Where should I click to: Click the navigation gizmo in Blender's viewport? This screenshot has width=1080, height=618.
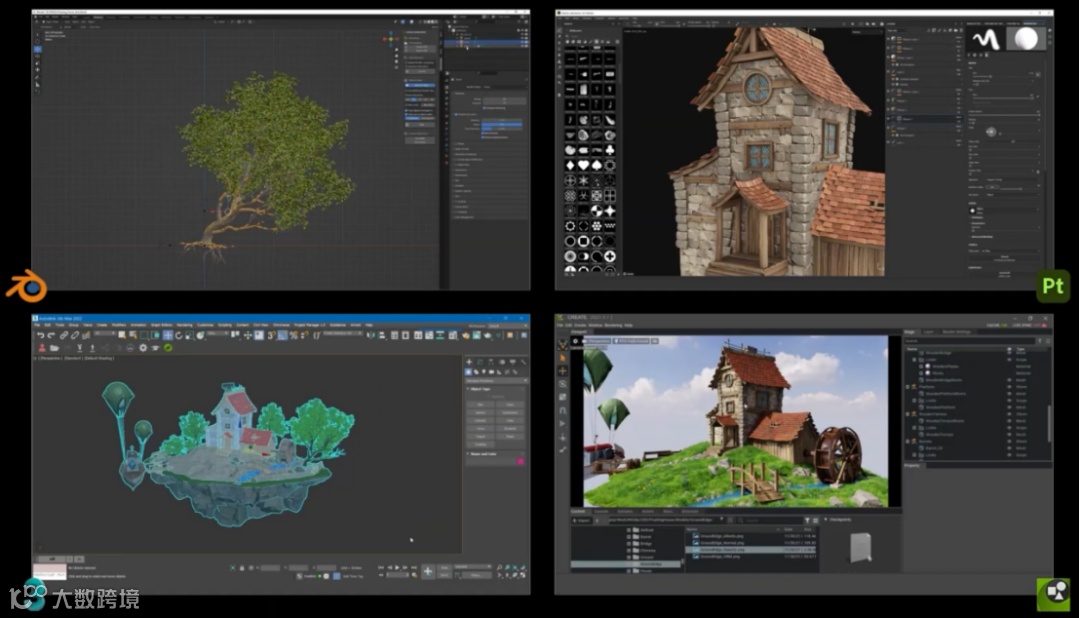tap(391, 39)
